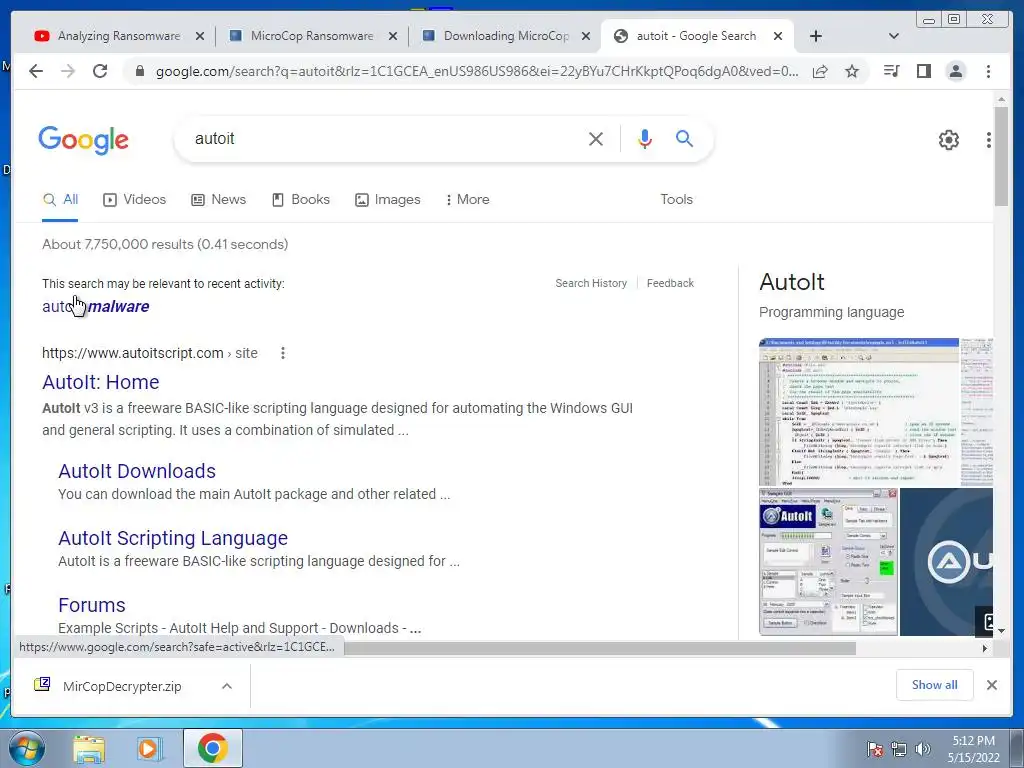Image resolution: width=1024 pixels, height=768 pixels.
Task: Expand the More search categories
Action: point(467,200)
